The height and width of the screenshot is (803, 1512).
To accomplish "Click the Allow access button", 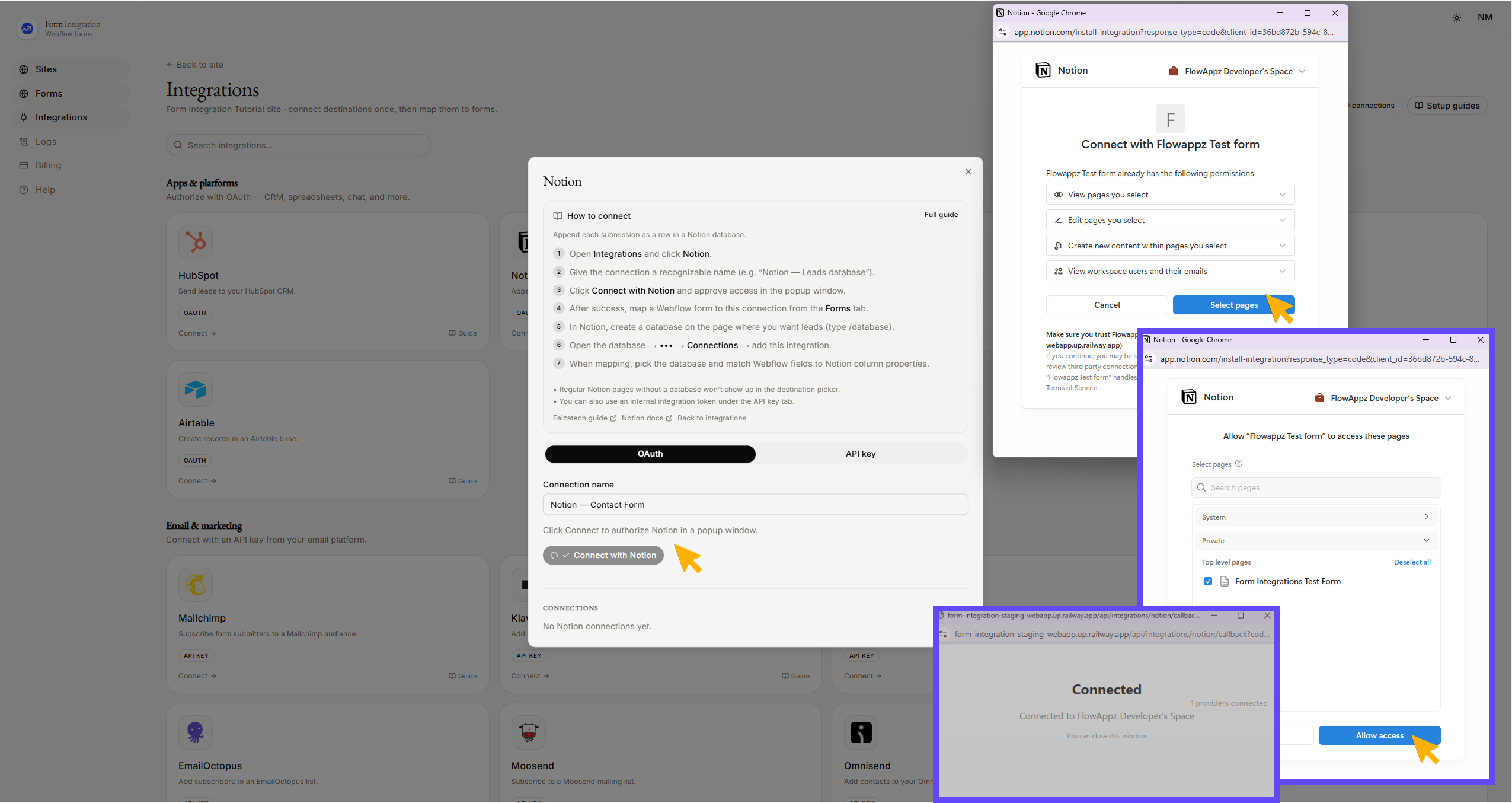I will [1379, 735].
